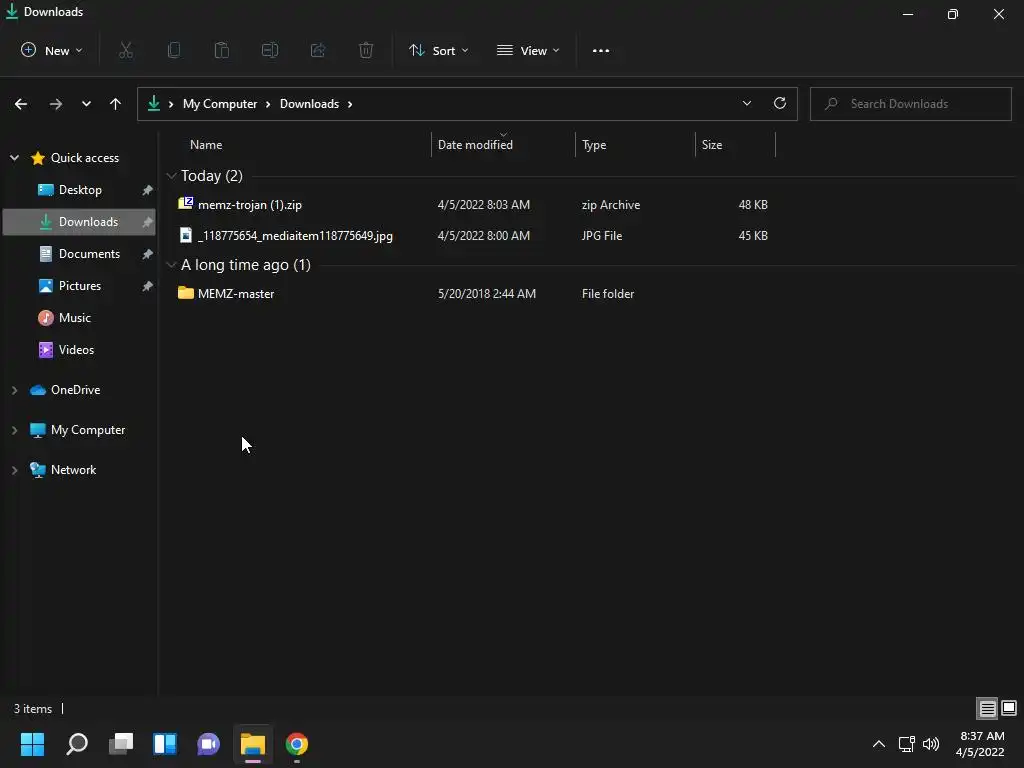1024x768 pixels.
Task: Click the Paste clipboard icon
Action: [222, 50]
